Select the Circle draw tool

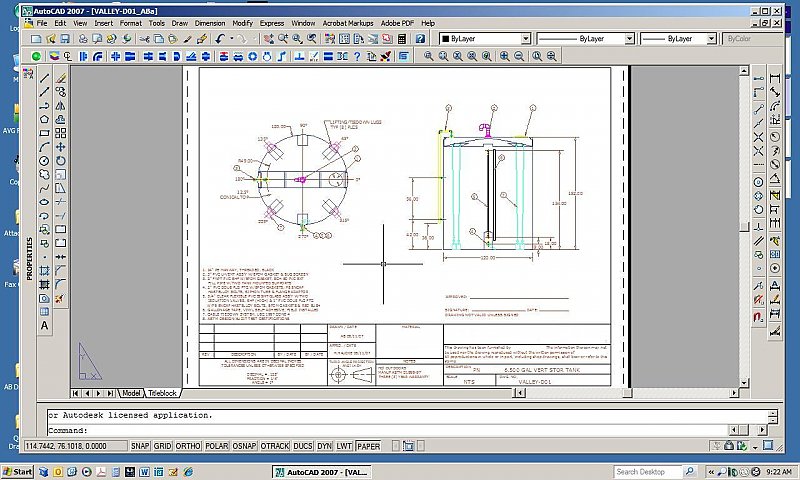[x=45, y=160]
